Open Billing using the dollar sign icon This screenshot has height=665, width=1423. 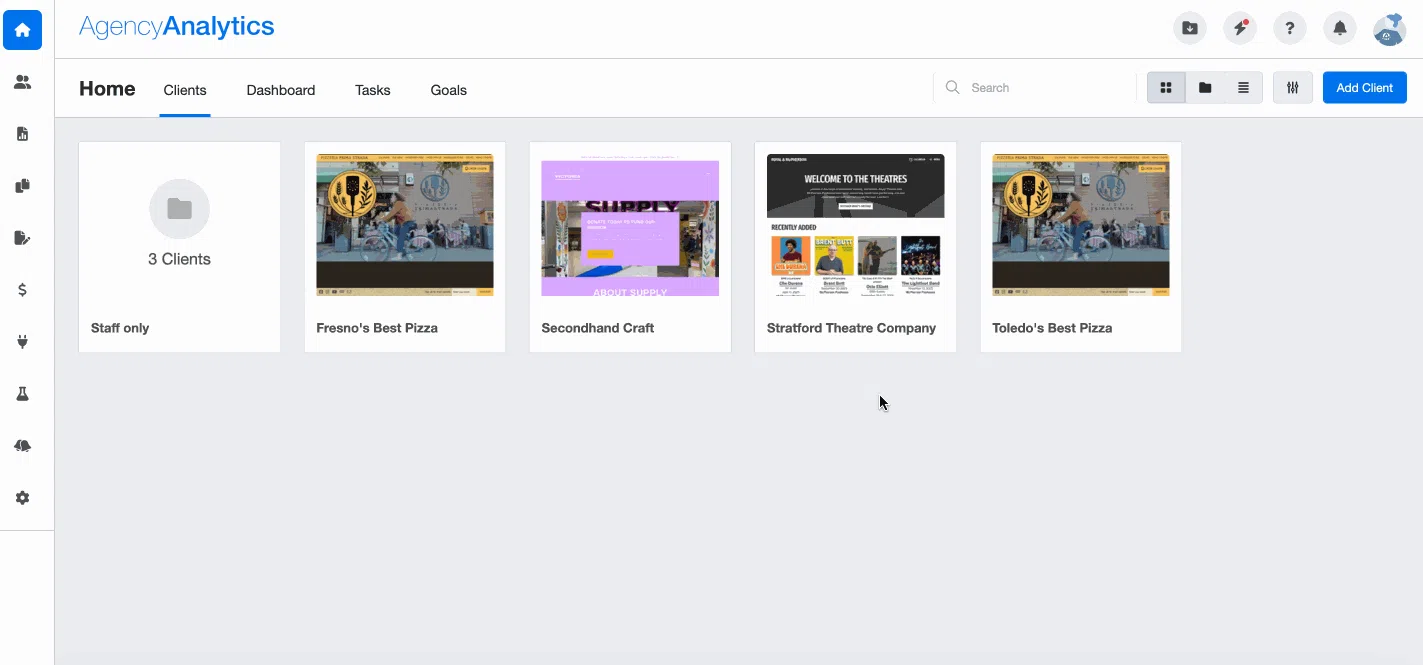point(22,290)
